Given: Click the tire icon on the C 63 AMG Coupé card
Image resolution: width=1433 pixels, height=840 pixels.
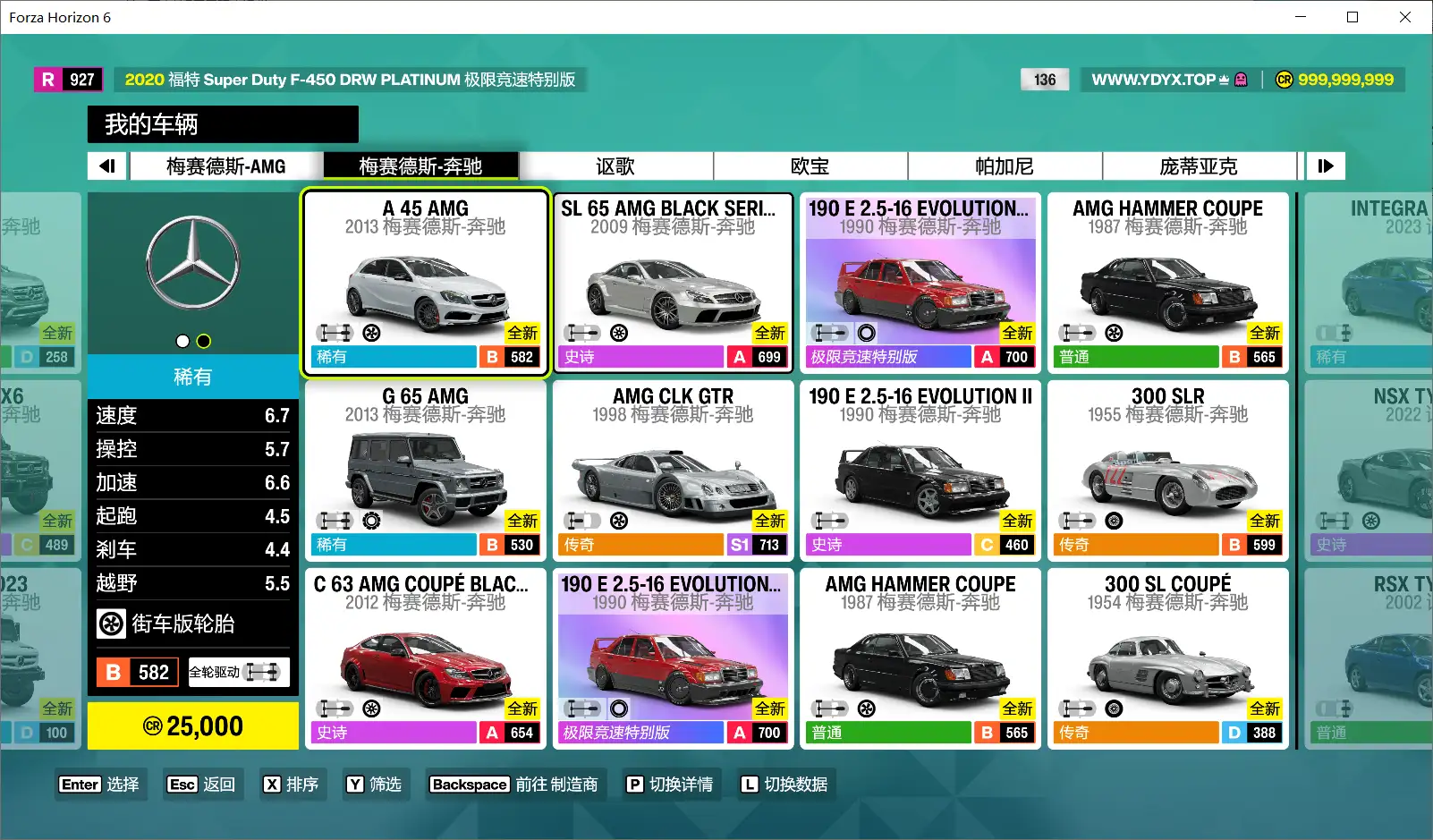Looking at the screenshot, I should click(x=371, y=708).
